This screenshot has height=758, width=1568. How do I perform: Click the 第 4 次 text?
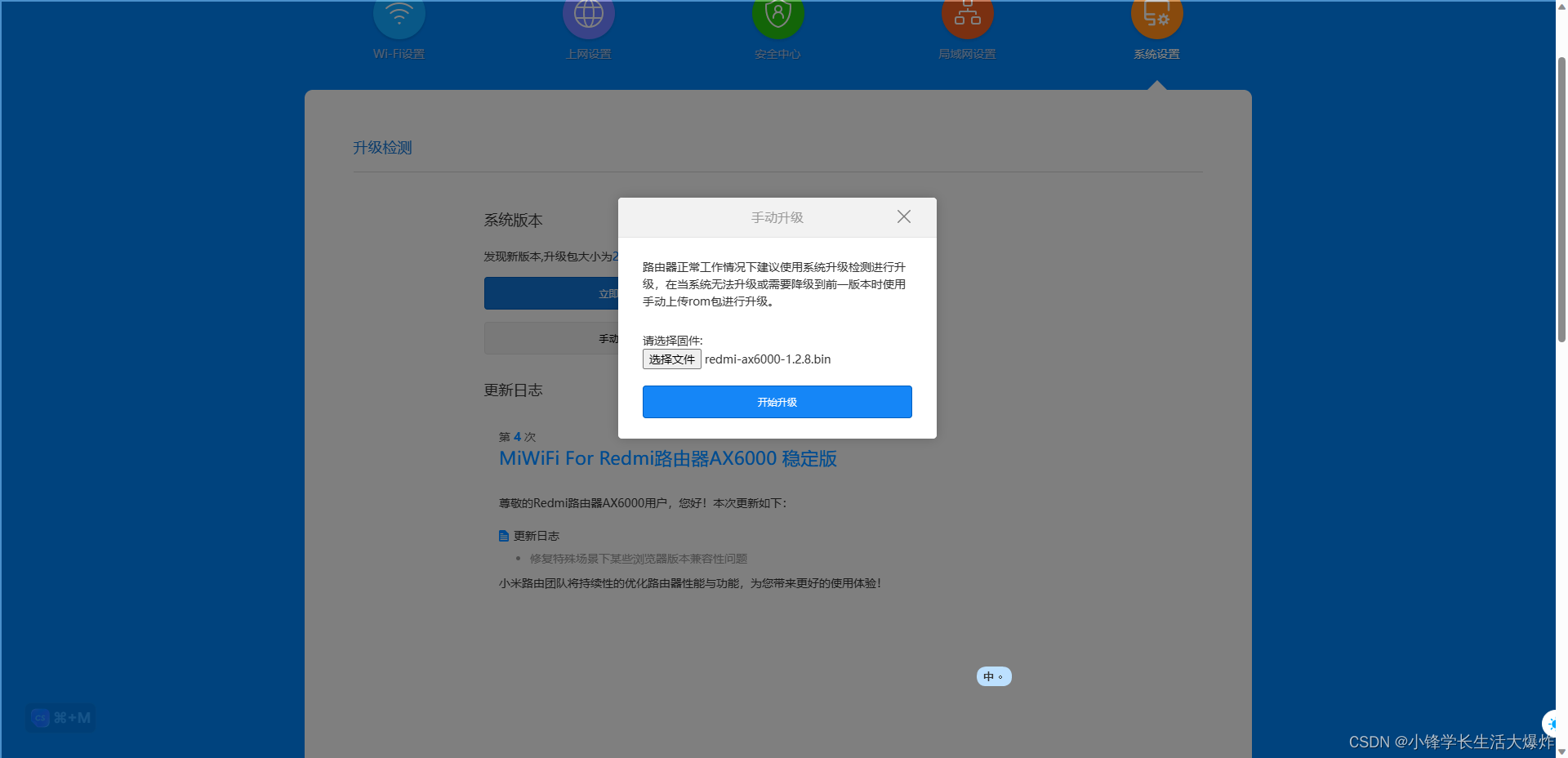click(x=517, y=437)
